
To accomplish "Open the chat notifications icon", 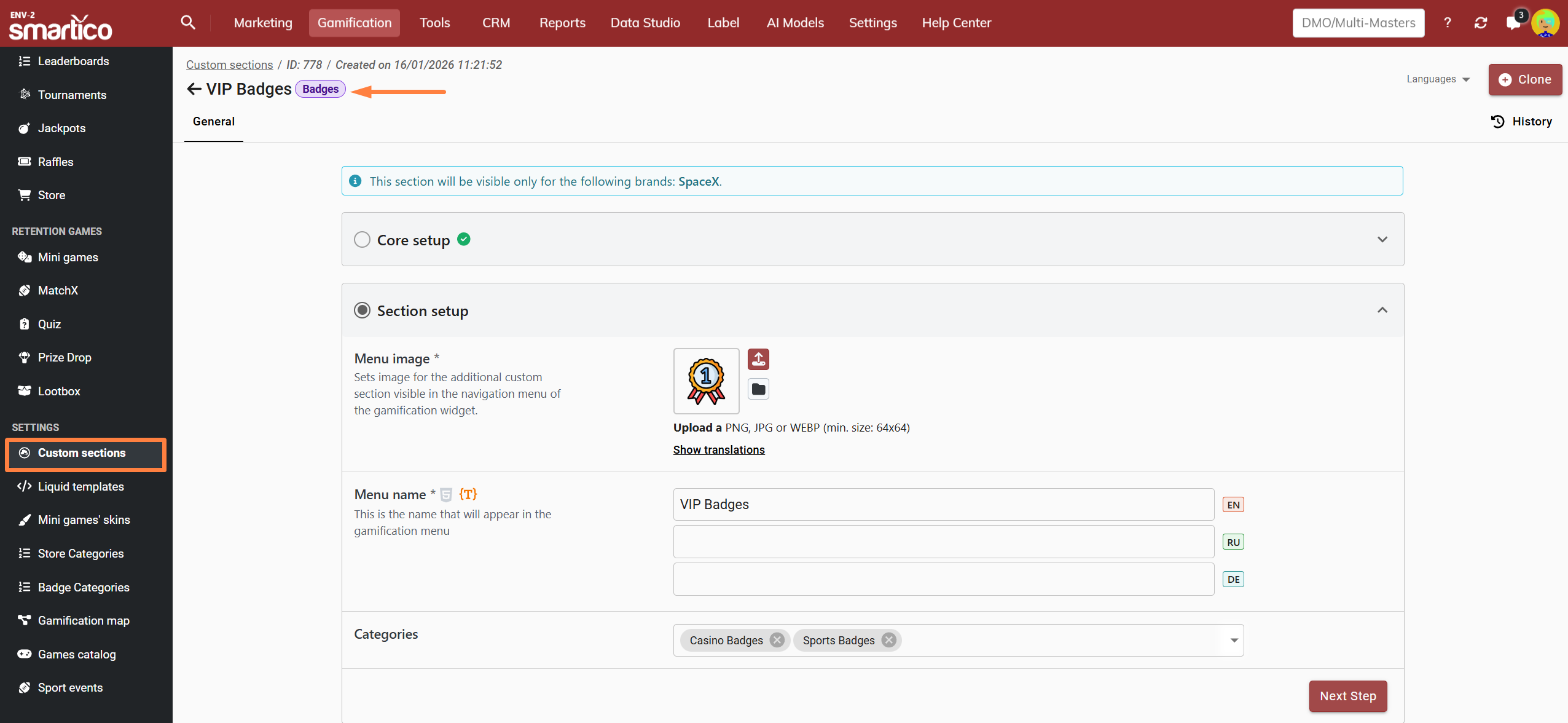I will [1513, 23].
